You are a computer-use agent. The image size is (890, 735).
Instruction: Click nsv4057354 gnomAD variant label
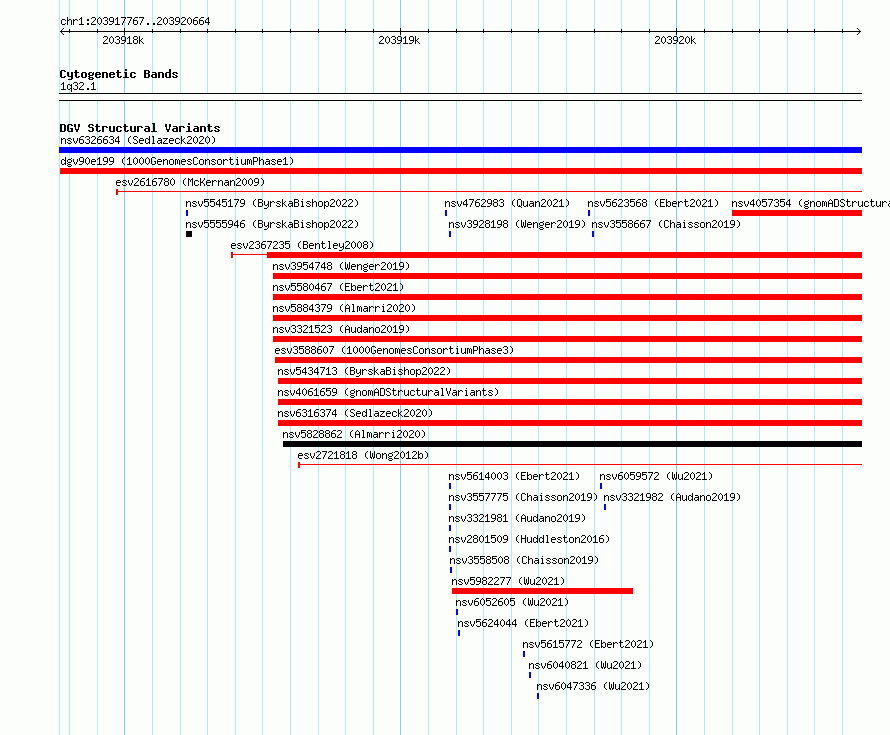coord(811,203)
